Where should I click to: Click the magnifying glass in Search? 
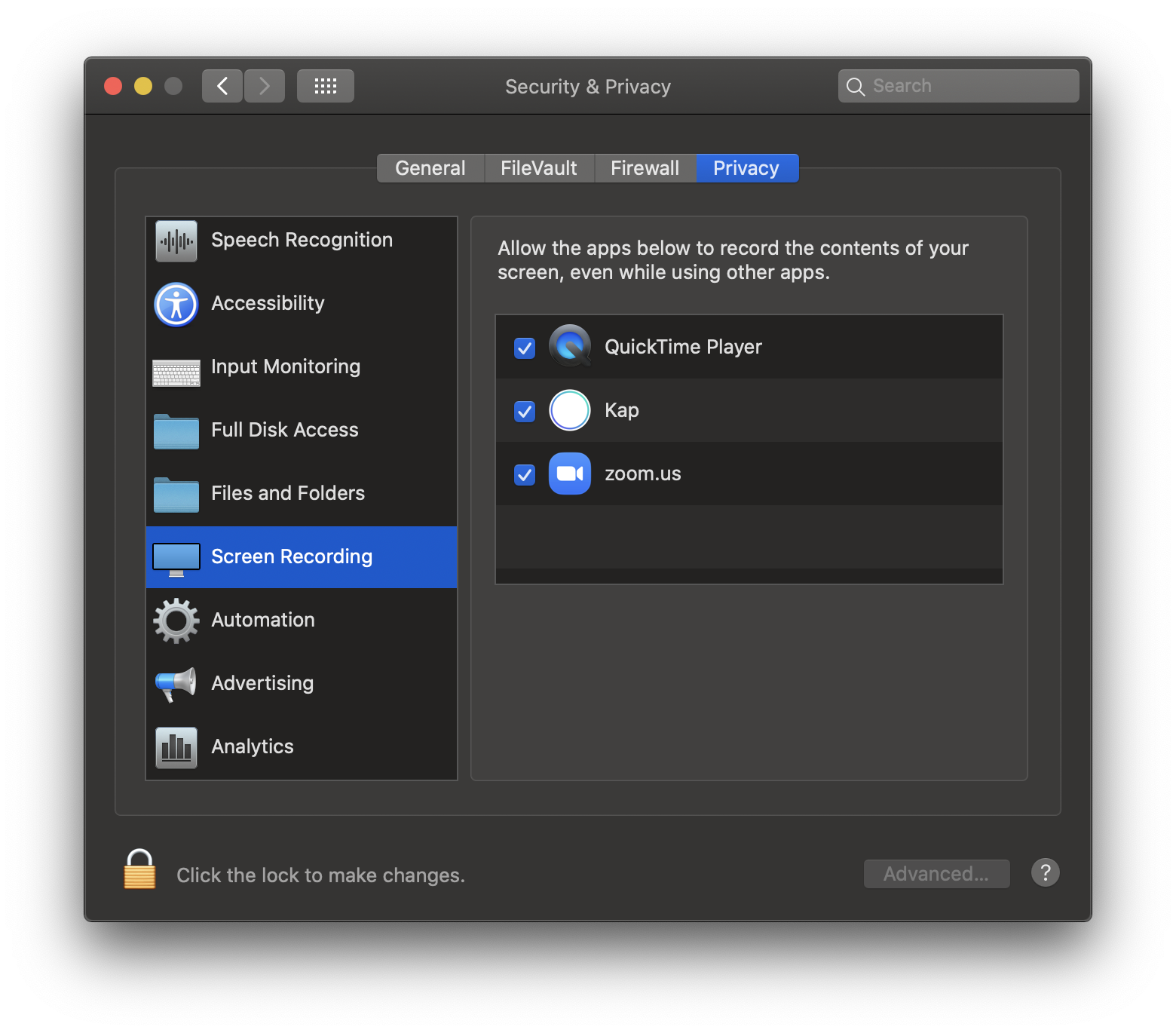(855, 87)
